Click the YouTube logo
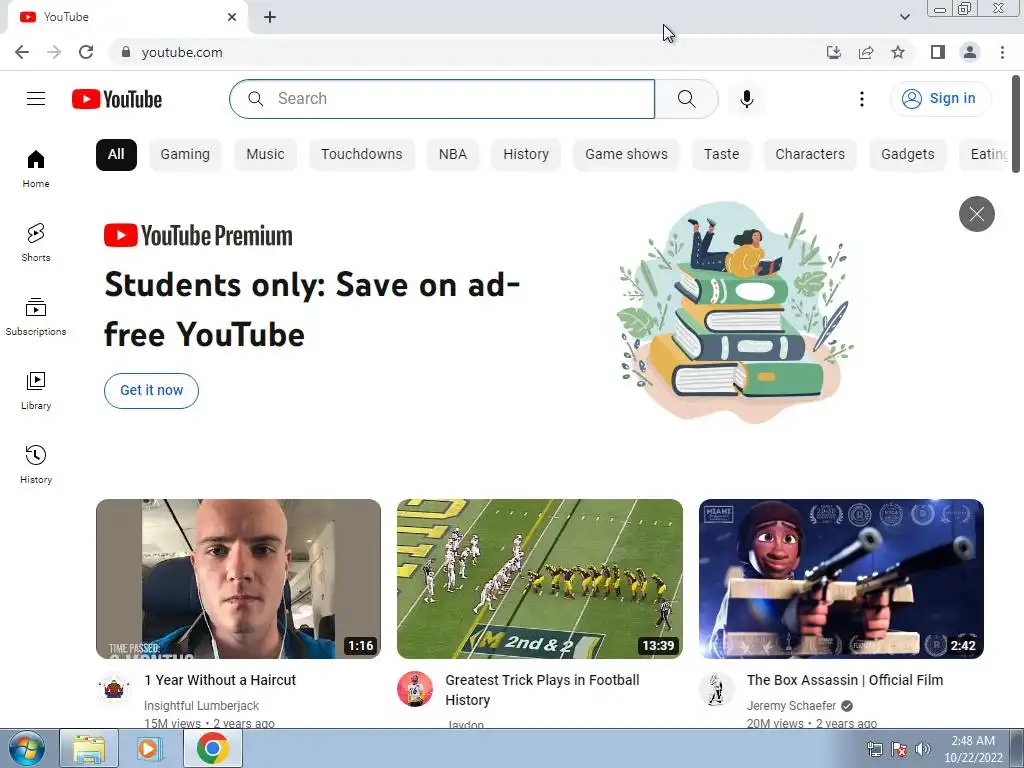1024x768 pixels. (x=117, y=99)
